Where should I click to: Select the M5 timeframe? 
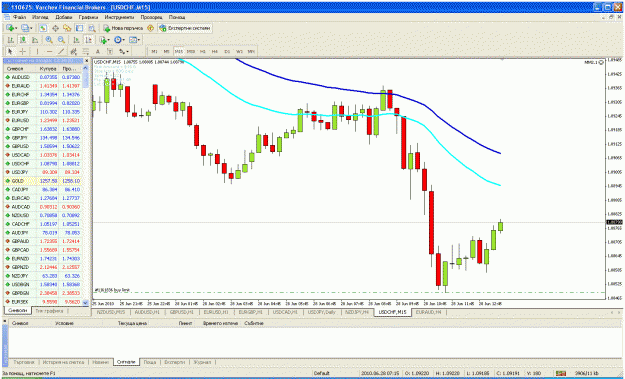(x=167, y=51)
